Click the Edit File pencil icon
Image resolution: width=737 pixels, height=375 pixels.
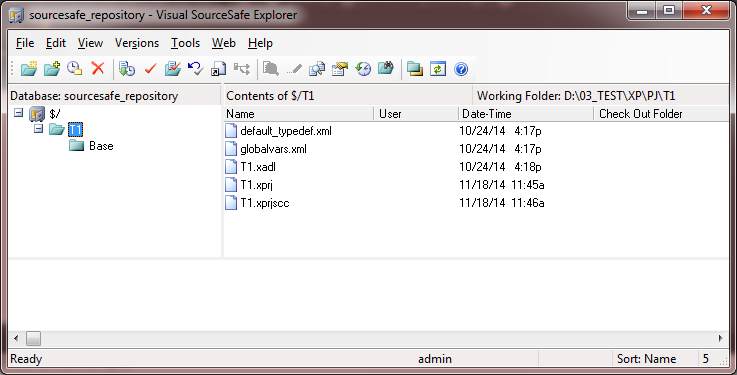[294, 69]
